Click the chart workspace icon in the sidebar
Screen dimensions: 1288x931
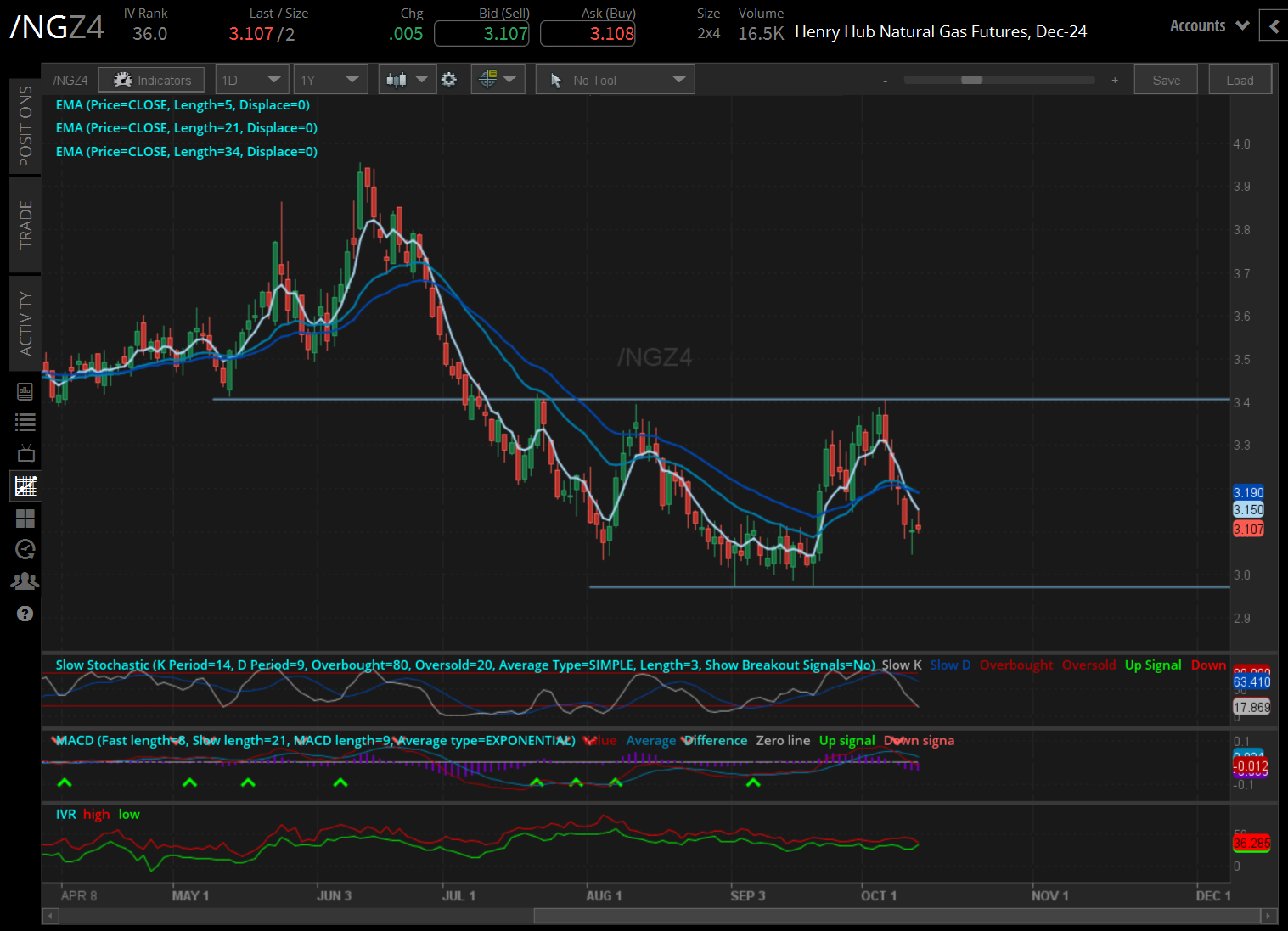pos(25,486)
